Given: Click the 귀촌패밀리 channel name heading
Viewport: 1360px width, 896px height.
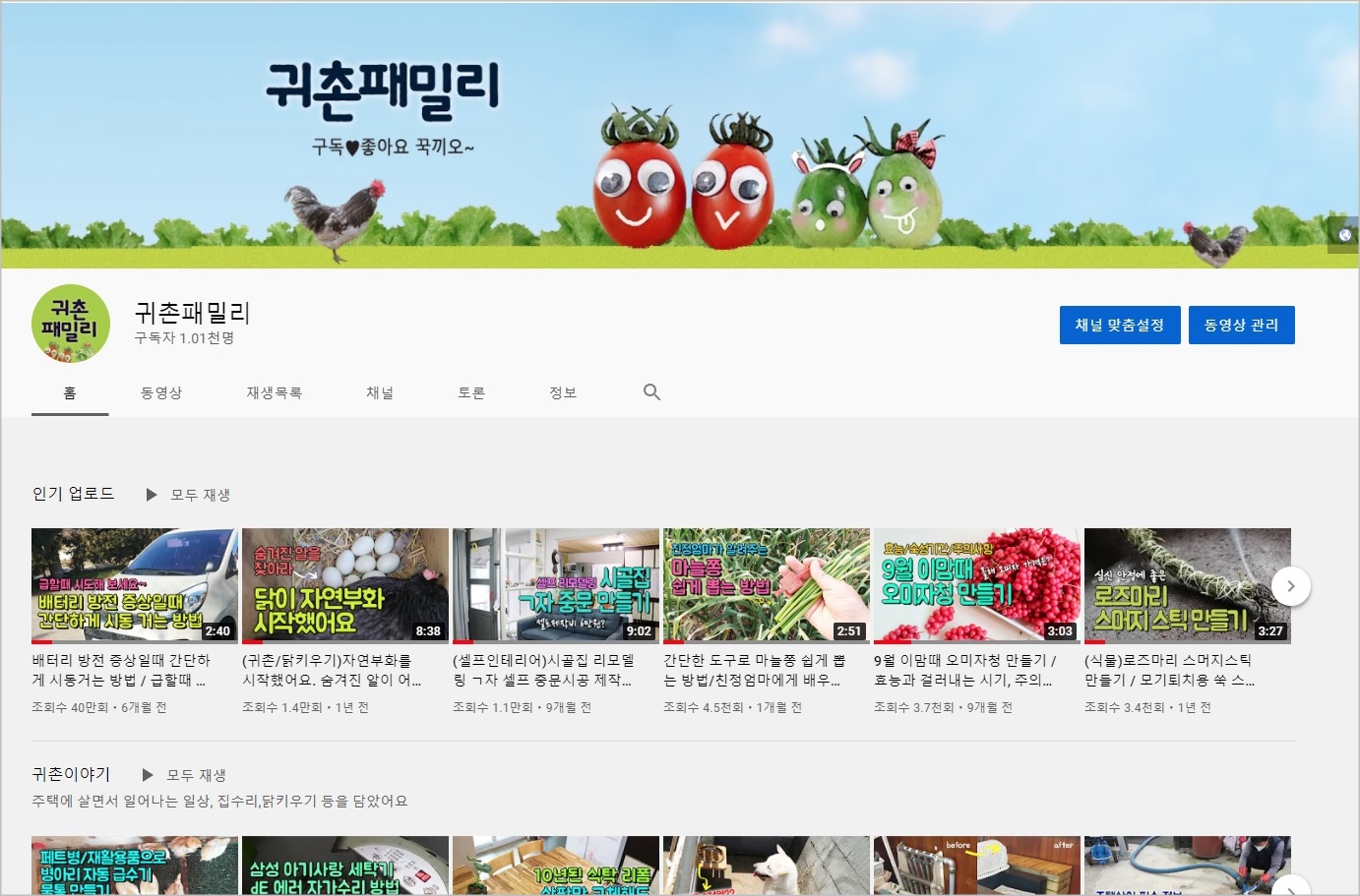Looking at the screenshot, I should (x=193, y=313).
